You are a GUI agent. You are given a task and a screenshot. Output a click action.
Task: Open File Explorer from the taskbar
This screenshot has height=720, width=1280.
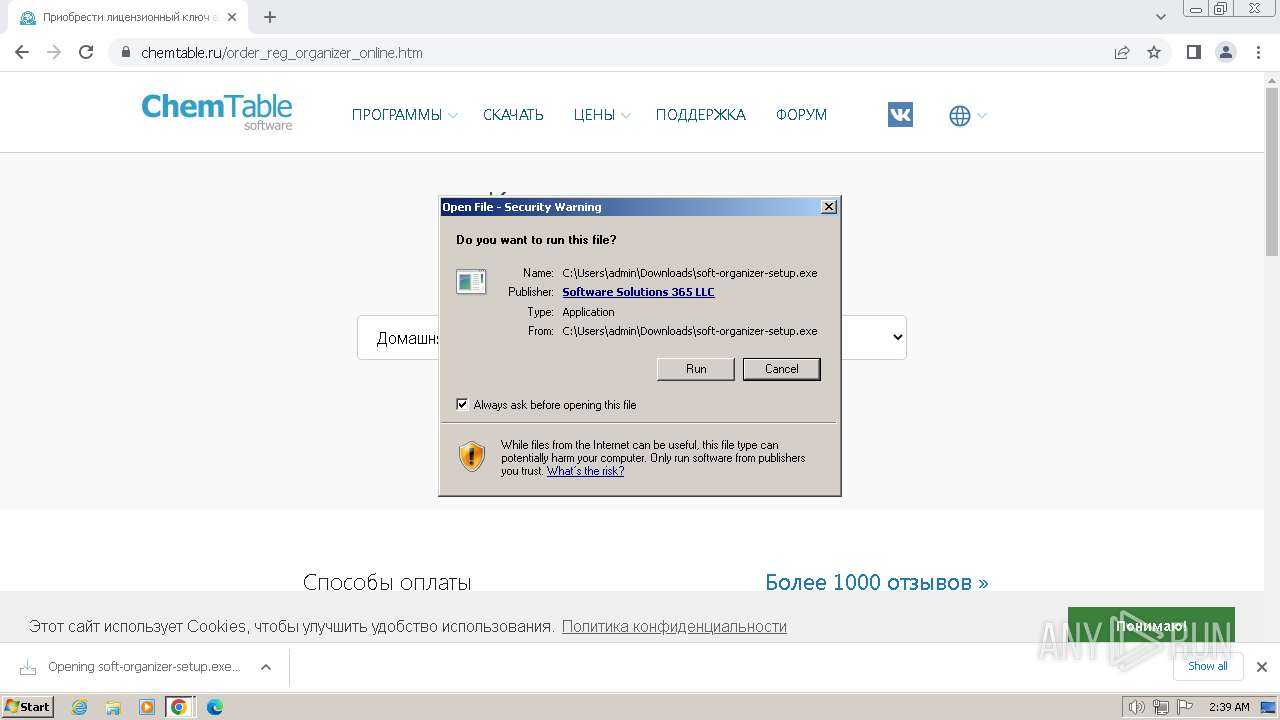[113, 707]
